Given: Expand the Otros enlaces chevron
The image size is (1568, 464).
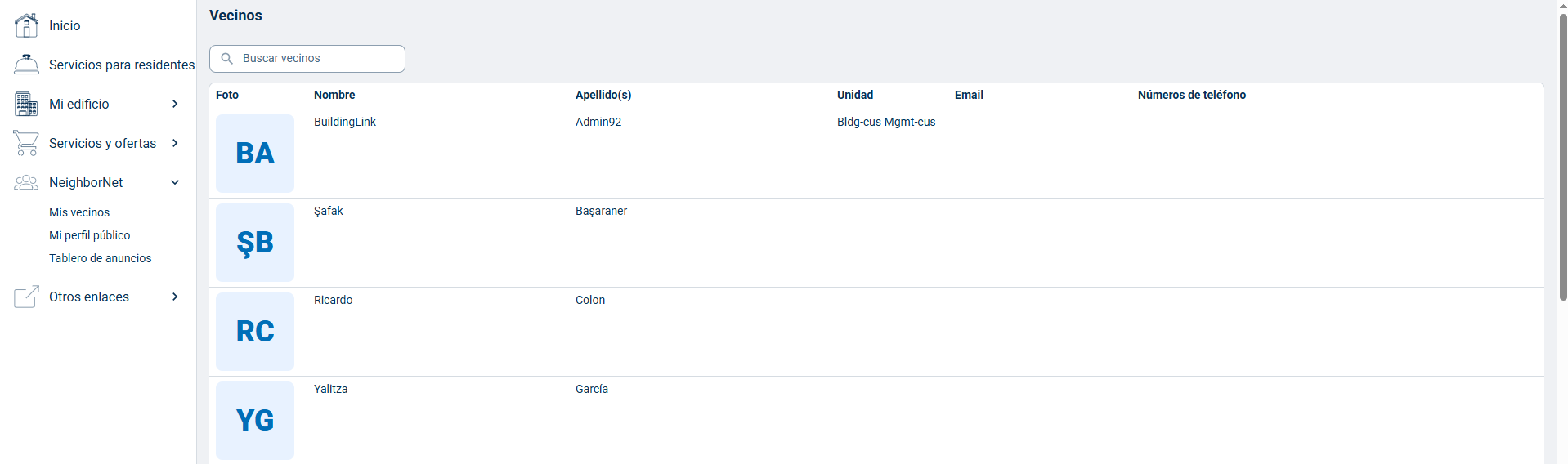Looking at the screenshot, I should pos(175,297).
